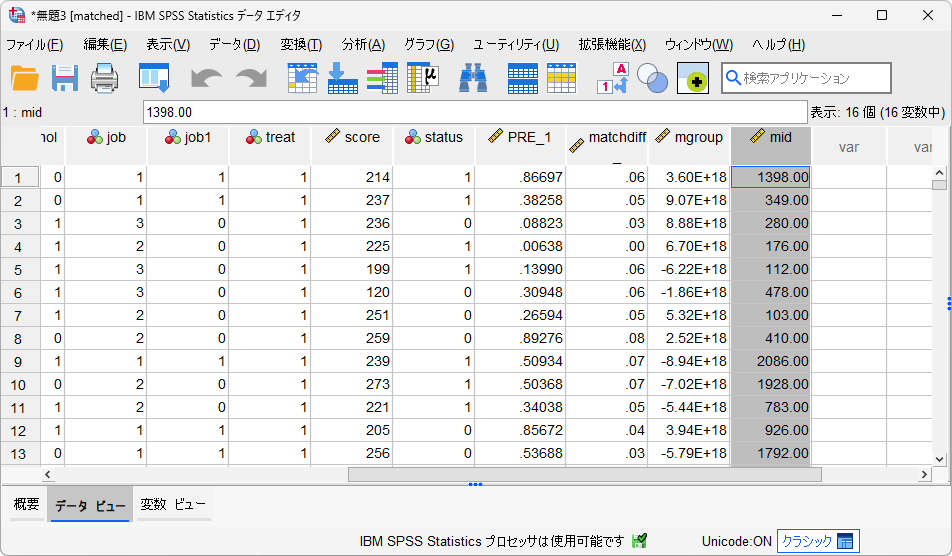Click the mid cell with 2086.00
Image resolution: width=952 pixels, height=556 pixels.
[x=771, y=362]
